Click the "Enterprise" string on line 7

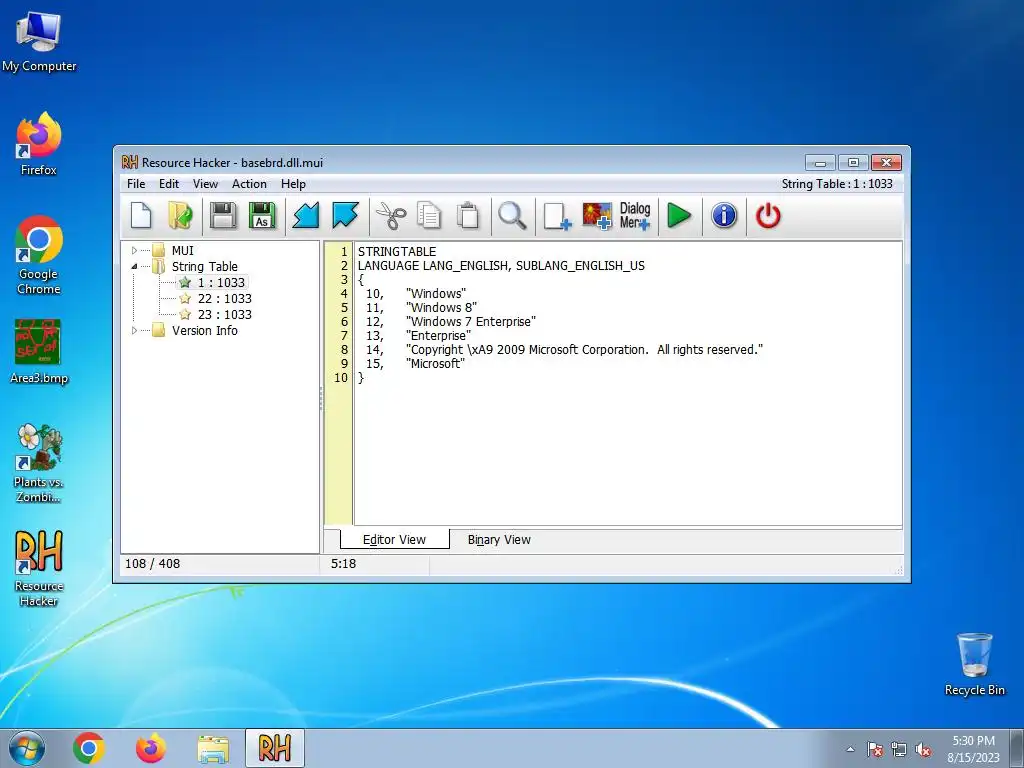click(438, 336)
